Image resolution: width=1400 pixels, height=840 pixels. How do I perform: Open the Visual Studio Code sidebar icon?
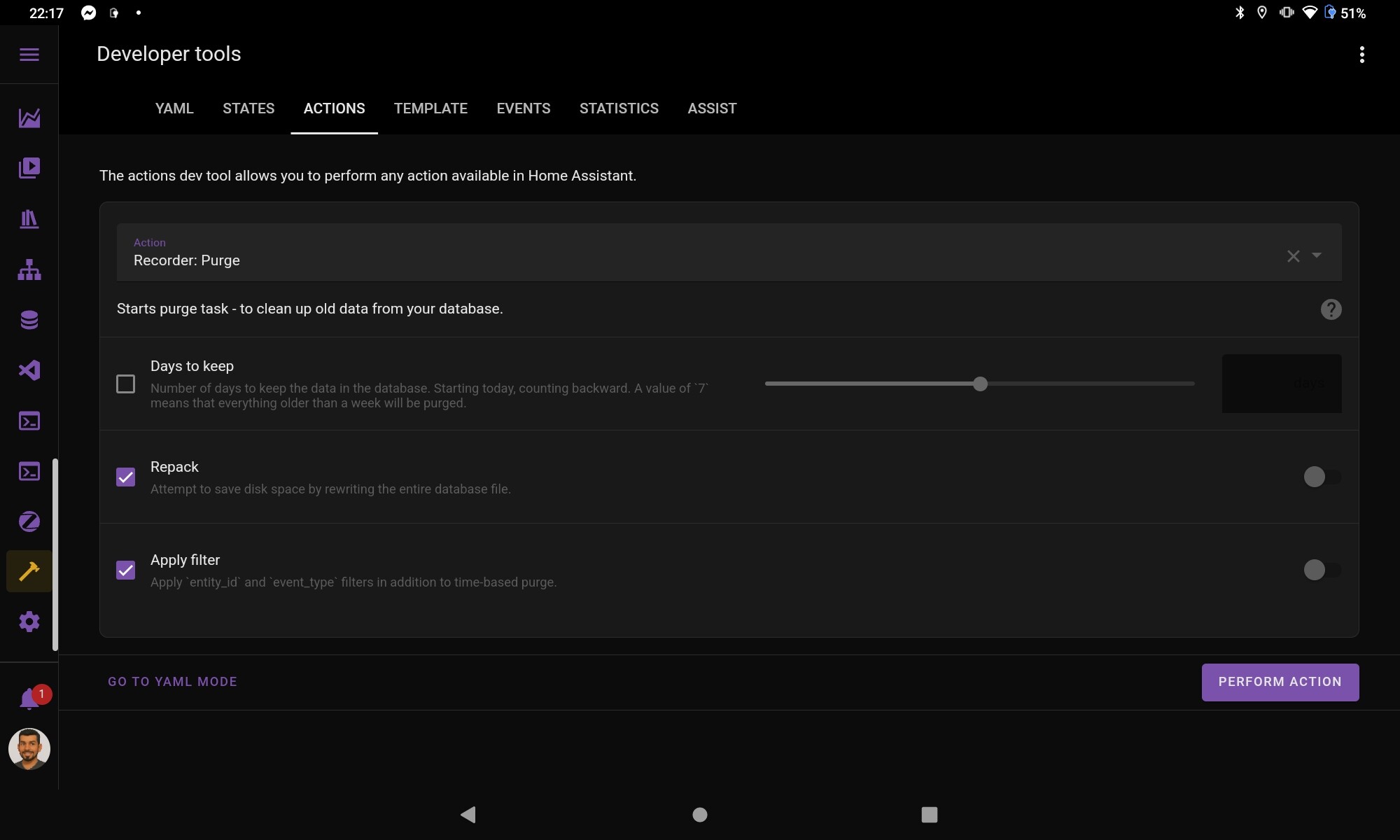click(29, 370)
